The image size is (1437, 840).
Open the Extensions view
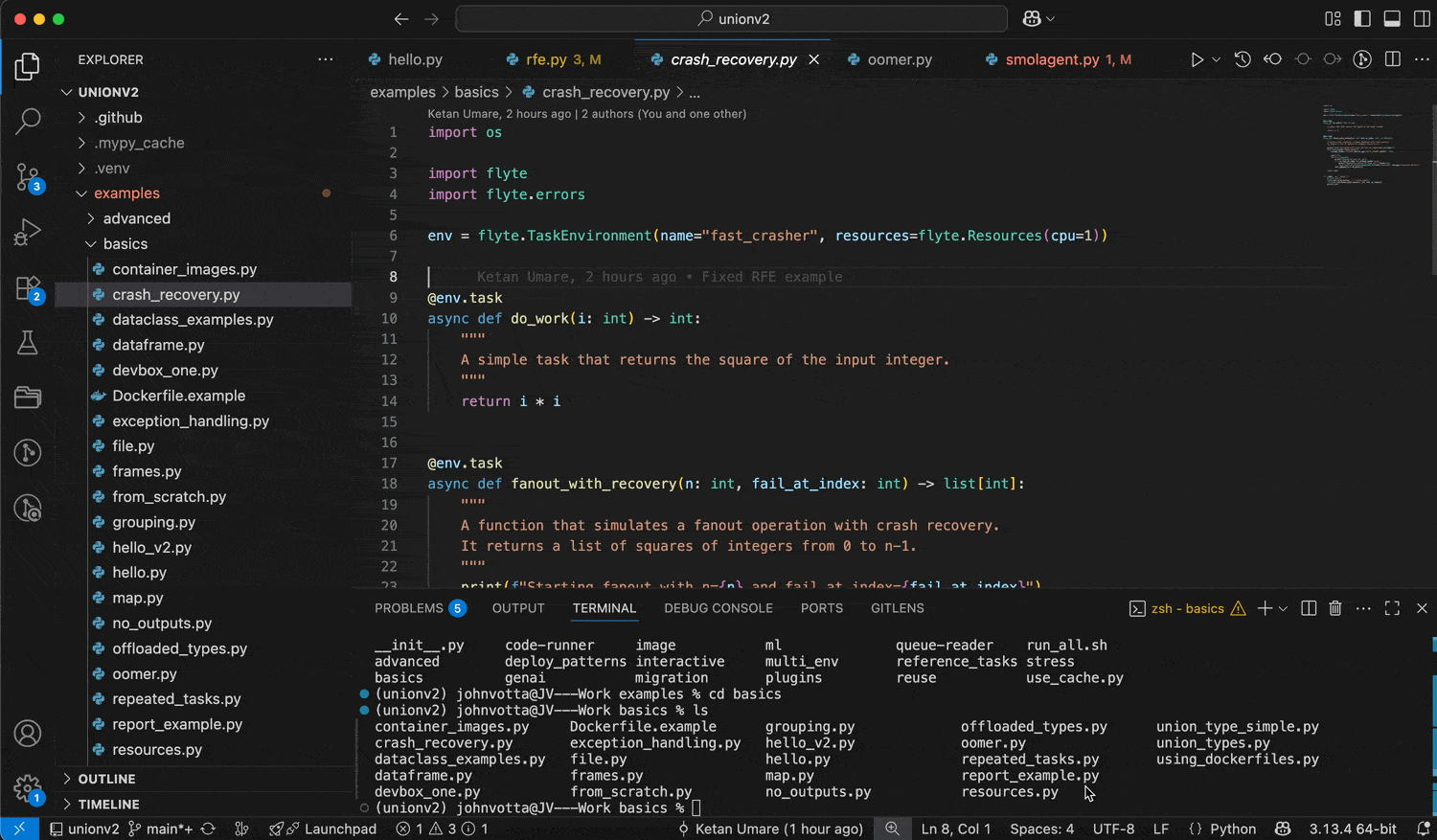point(28,288)
